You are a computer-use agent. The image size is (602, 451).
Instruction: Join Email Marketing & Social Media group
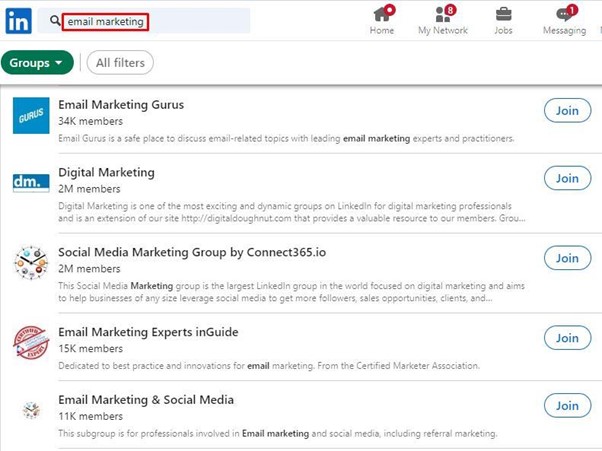click(x=567, y=405)
